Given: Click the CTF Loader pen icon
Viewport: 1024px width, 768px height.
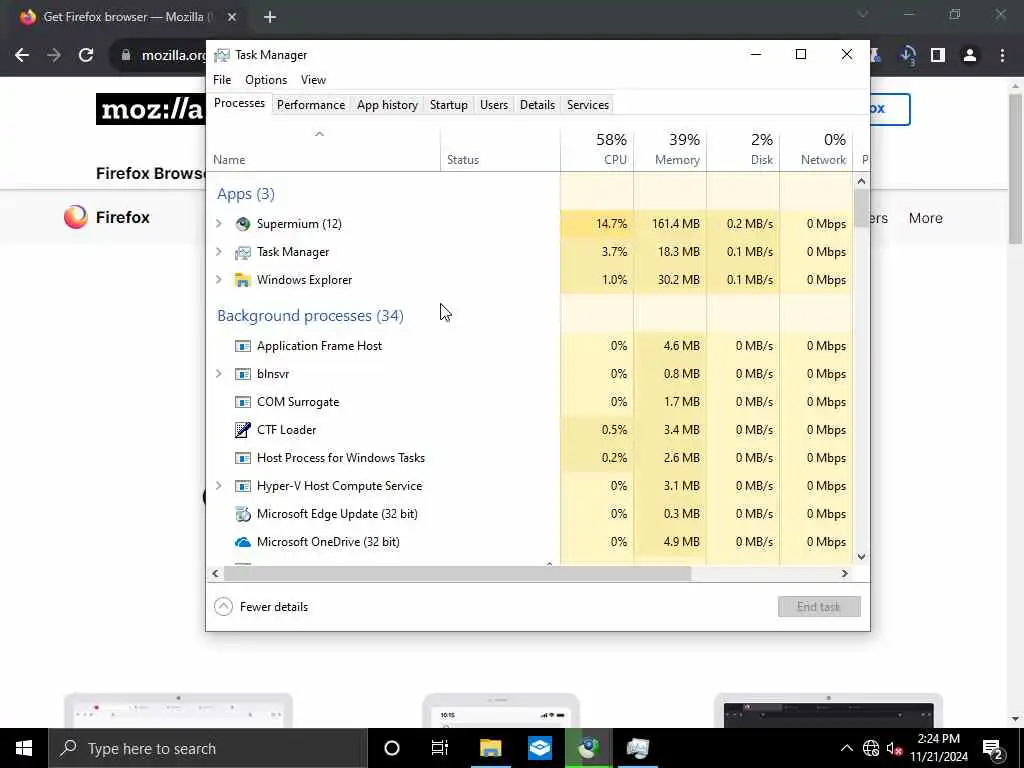Looking at the screenshot, I should click(x=243, y=430).
